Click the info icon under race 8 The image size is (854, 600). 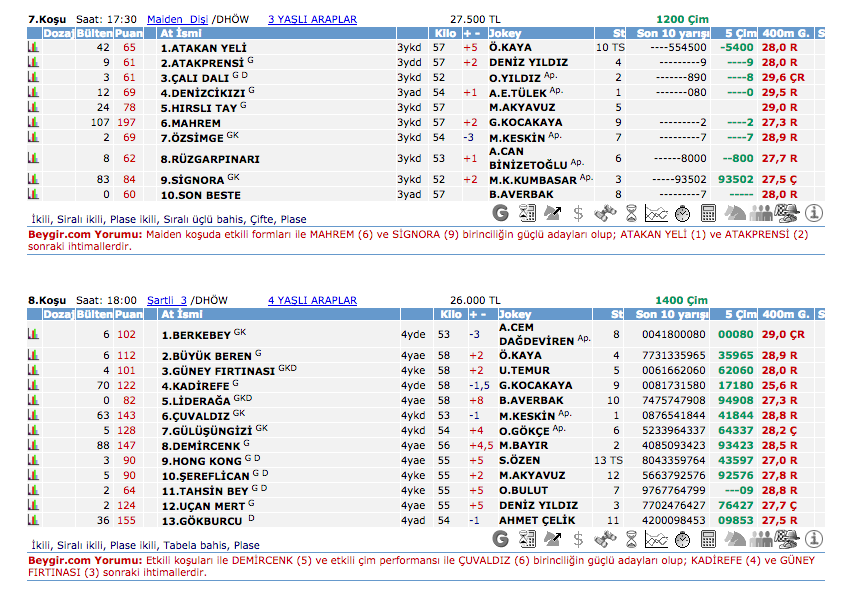click(814, 539)
